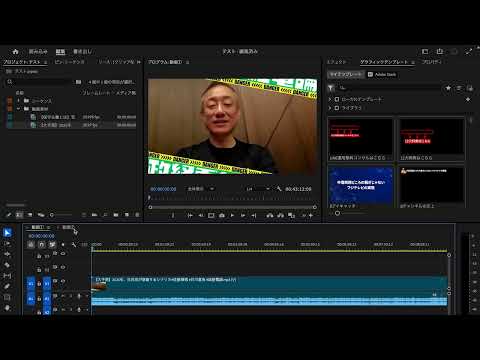Create a new bin in project panel
480x360 pixels.
116,215
